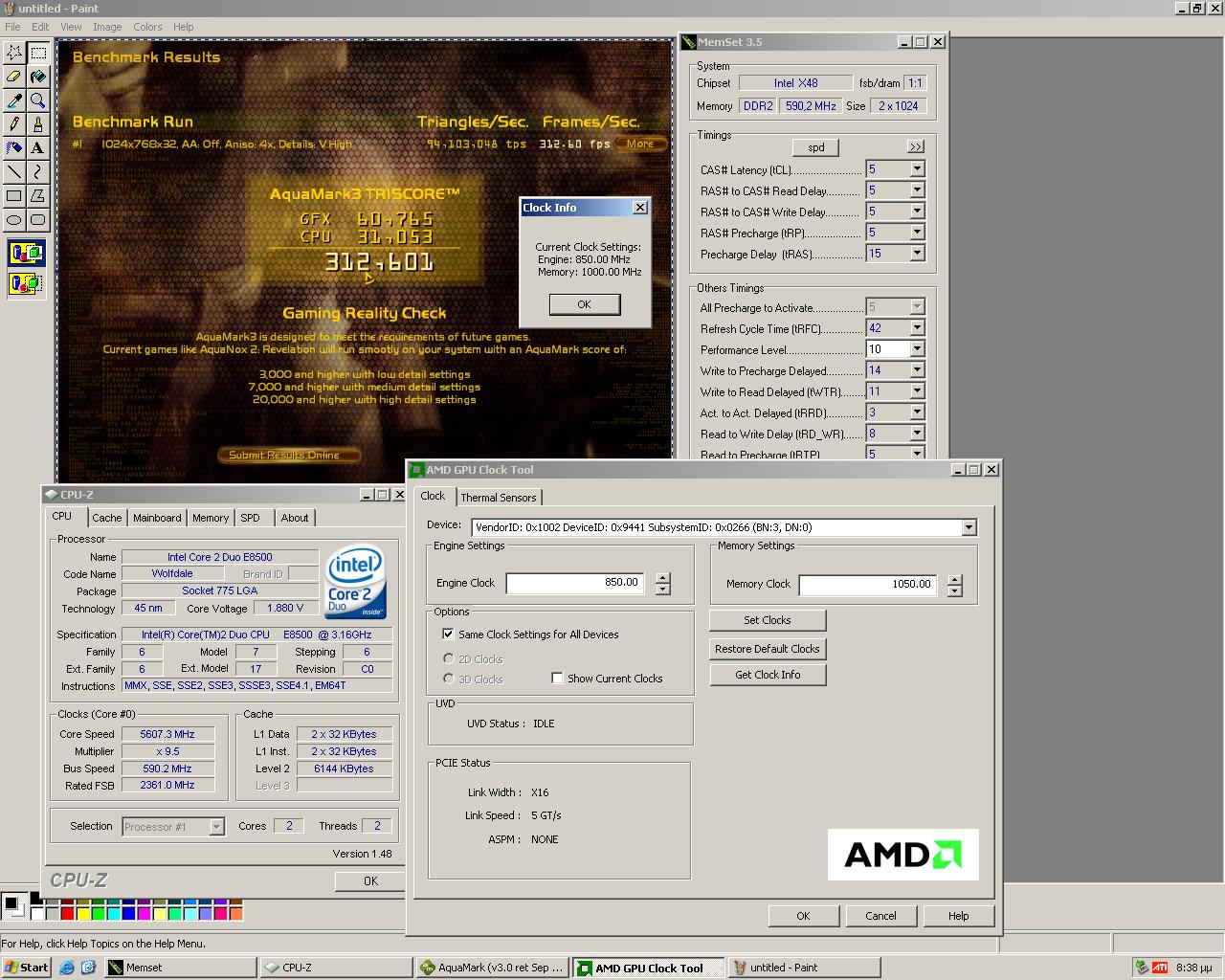The height and width of the screenshot is (980, 1225).
Task: Click the Set Clocks button
Action: [x=768, y=620]
